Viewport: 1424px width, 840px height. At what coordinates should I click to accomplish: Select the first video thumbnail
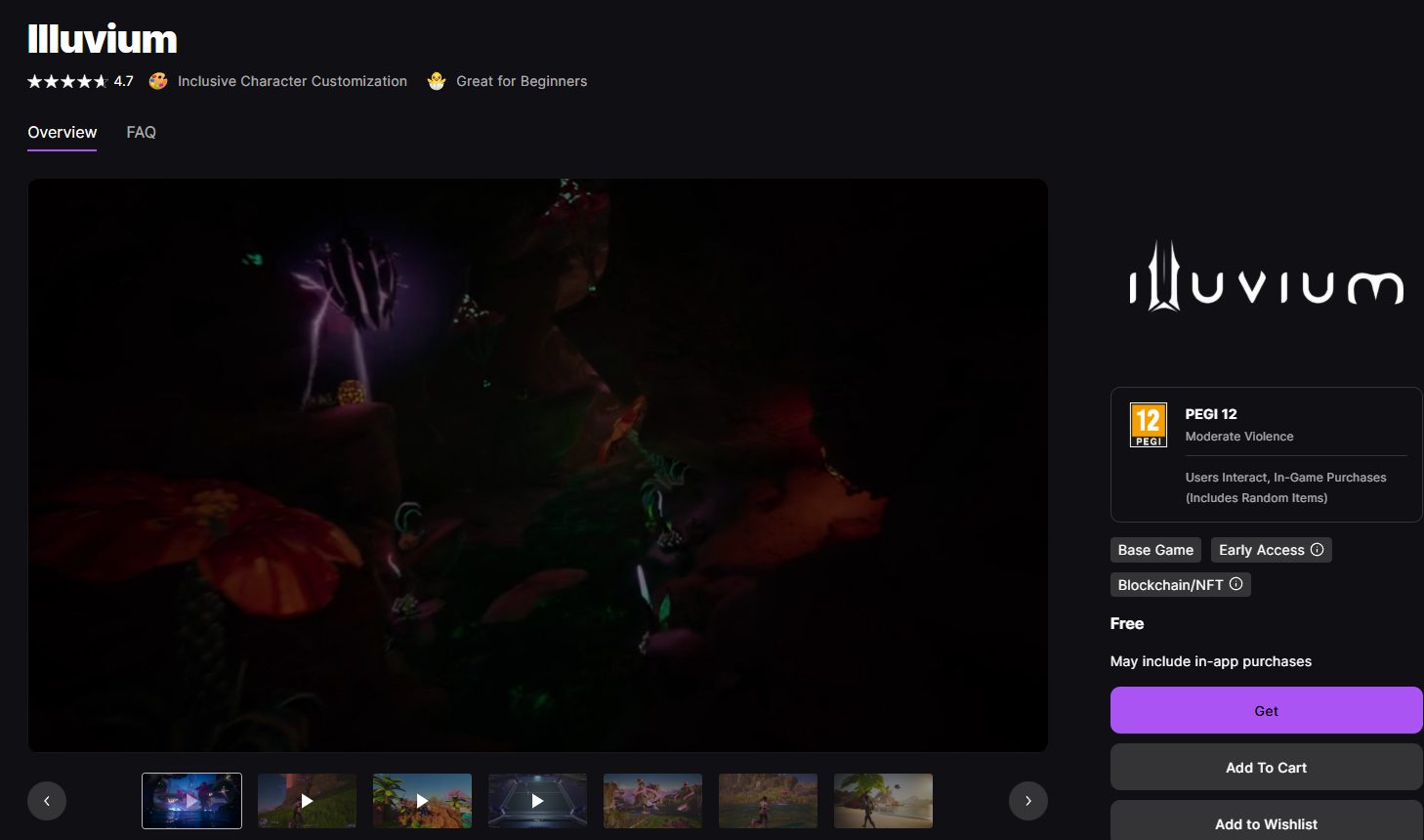191,801
